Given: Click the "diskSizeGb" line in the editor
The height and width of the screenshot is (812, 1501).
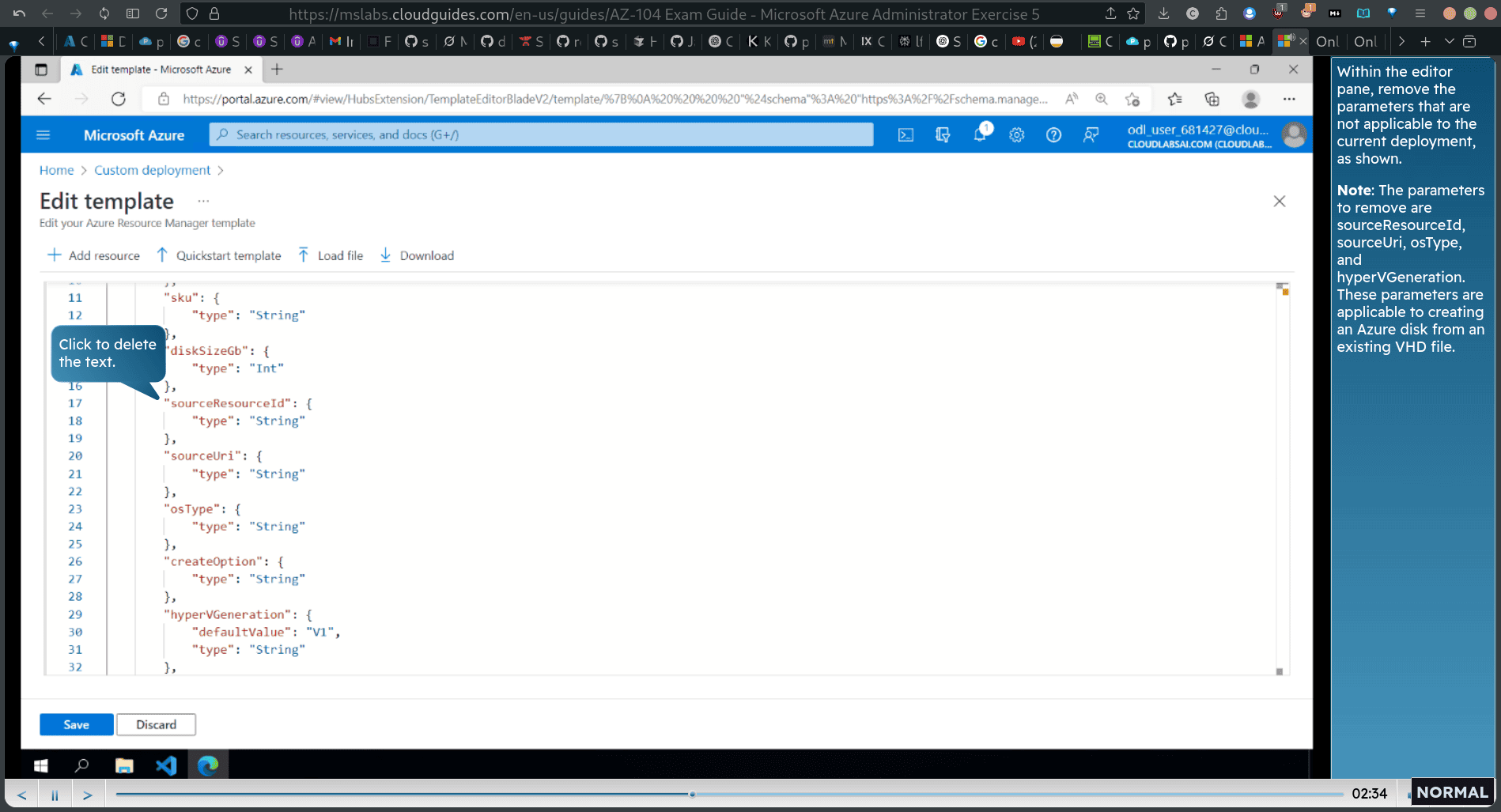Looking at the screenshot, I should pyautogui.click(x=218, y=350).
